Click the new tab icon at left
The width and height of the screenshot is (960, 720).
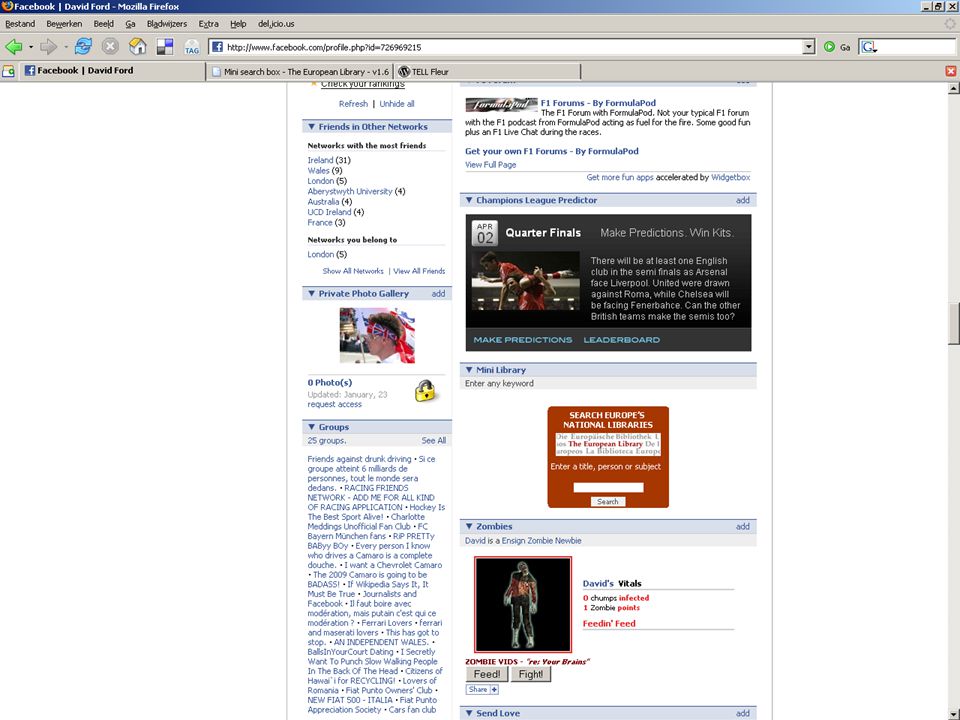8,71
